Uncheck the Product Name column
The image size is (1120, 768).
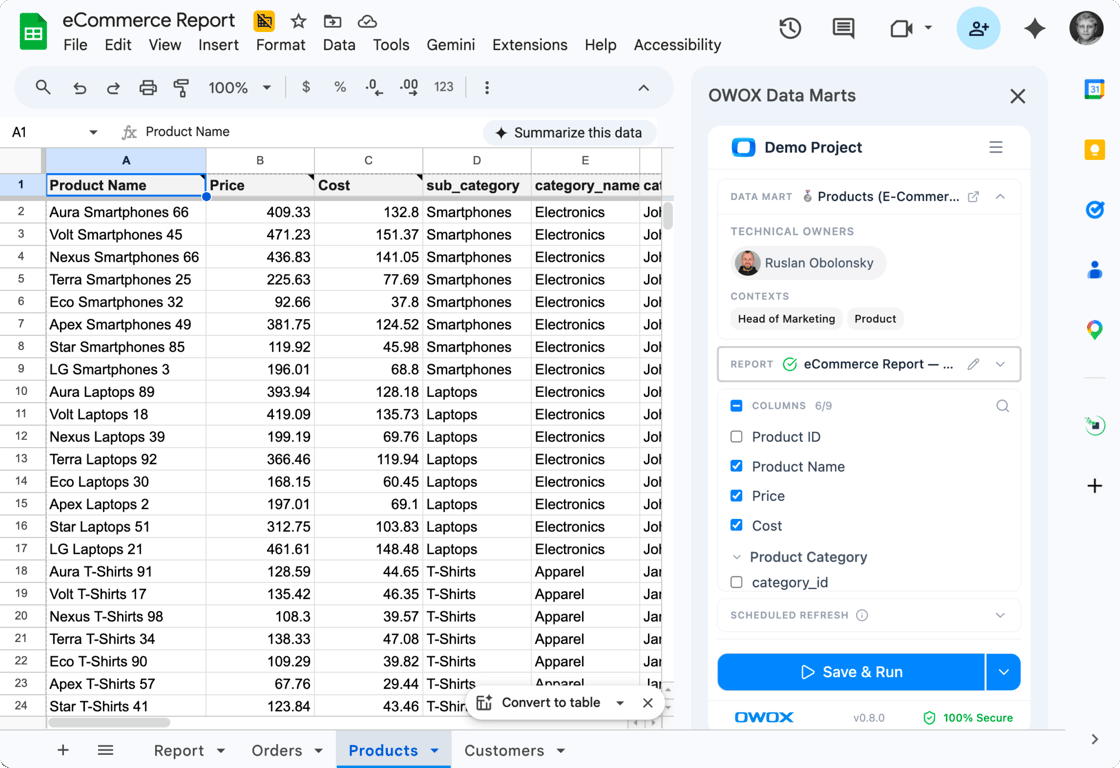click(736, 466)
